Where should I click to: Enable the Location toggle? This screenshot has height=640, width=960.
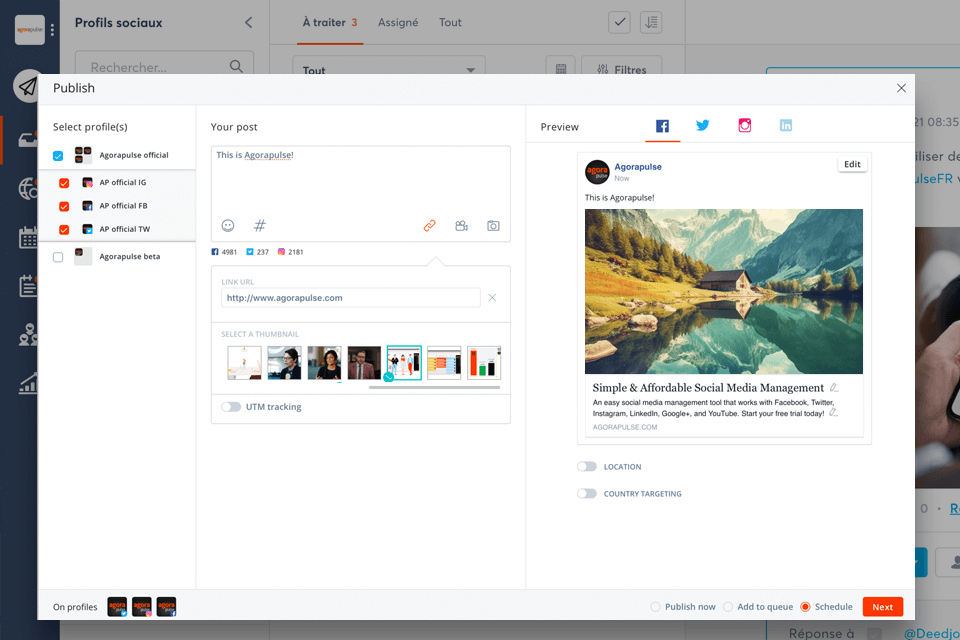(587, 467)
